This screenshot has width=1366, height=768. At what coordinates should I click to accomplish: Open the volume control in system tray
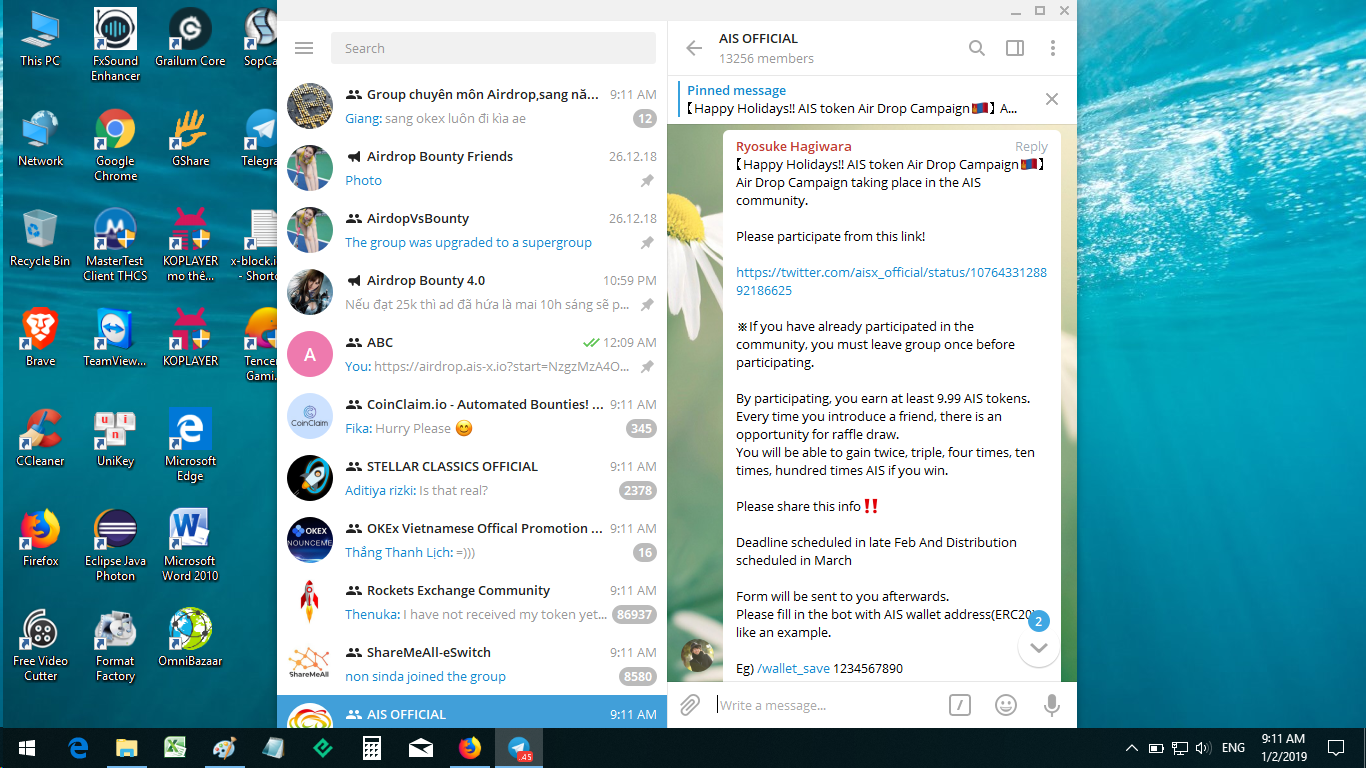tap(1203, 748)
